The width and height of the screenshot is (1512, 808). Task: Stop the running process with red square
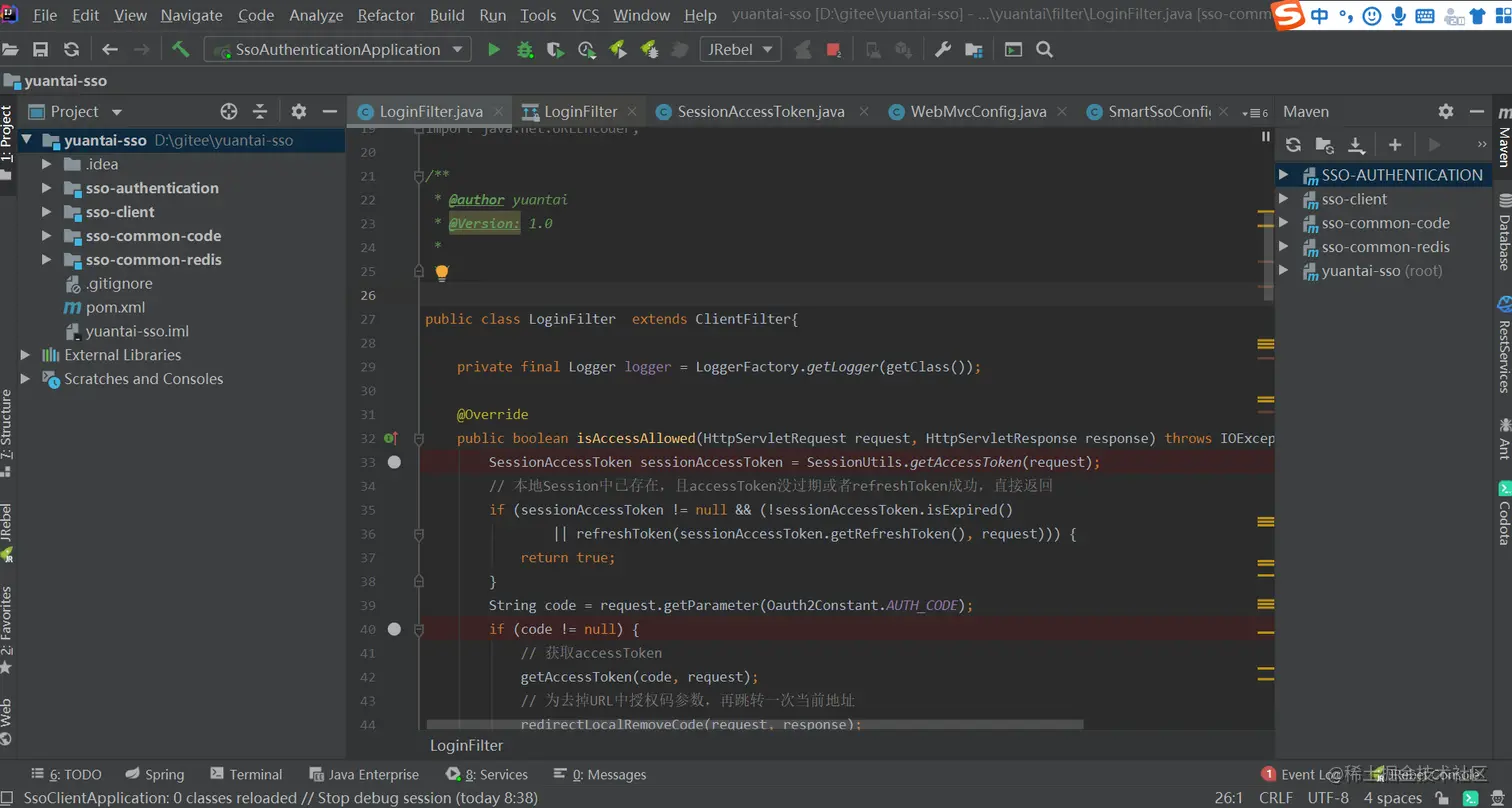pyautogui.click(x=833, y=49)
